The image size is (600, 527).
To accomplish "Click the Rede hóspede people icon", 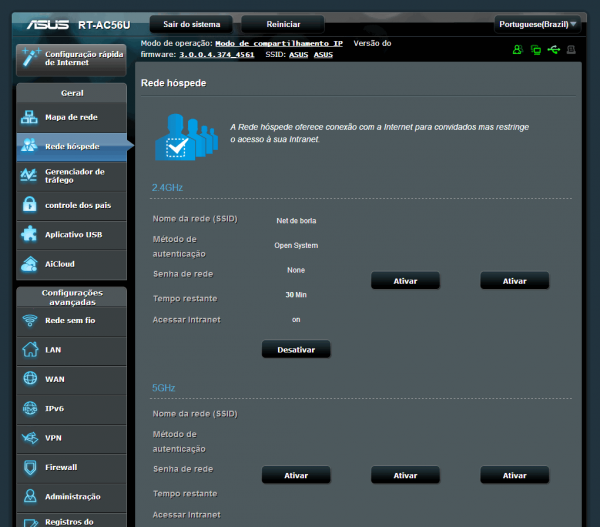I will (29, 145).
